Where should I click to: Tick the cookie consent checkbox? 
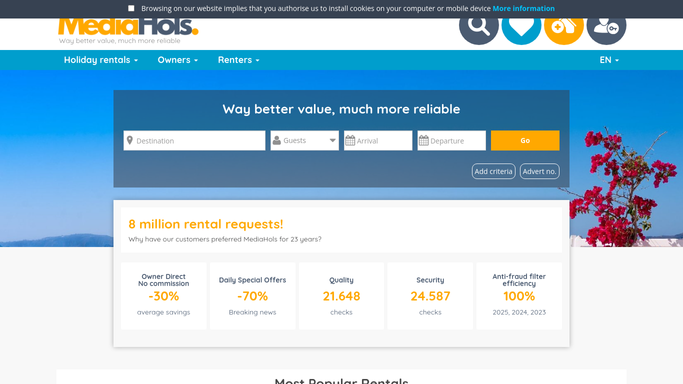pyautogui.click(x=131, y=8)
